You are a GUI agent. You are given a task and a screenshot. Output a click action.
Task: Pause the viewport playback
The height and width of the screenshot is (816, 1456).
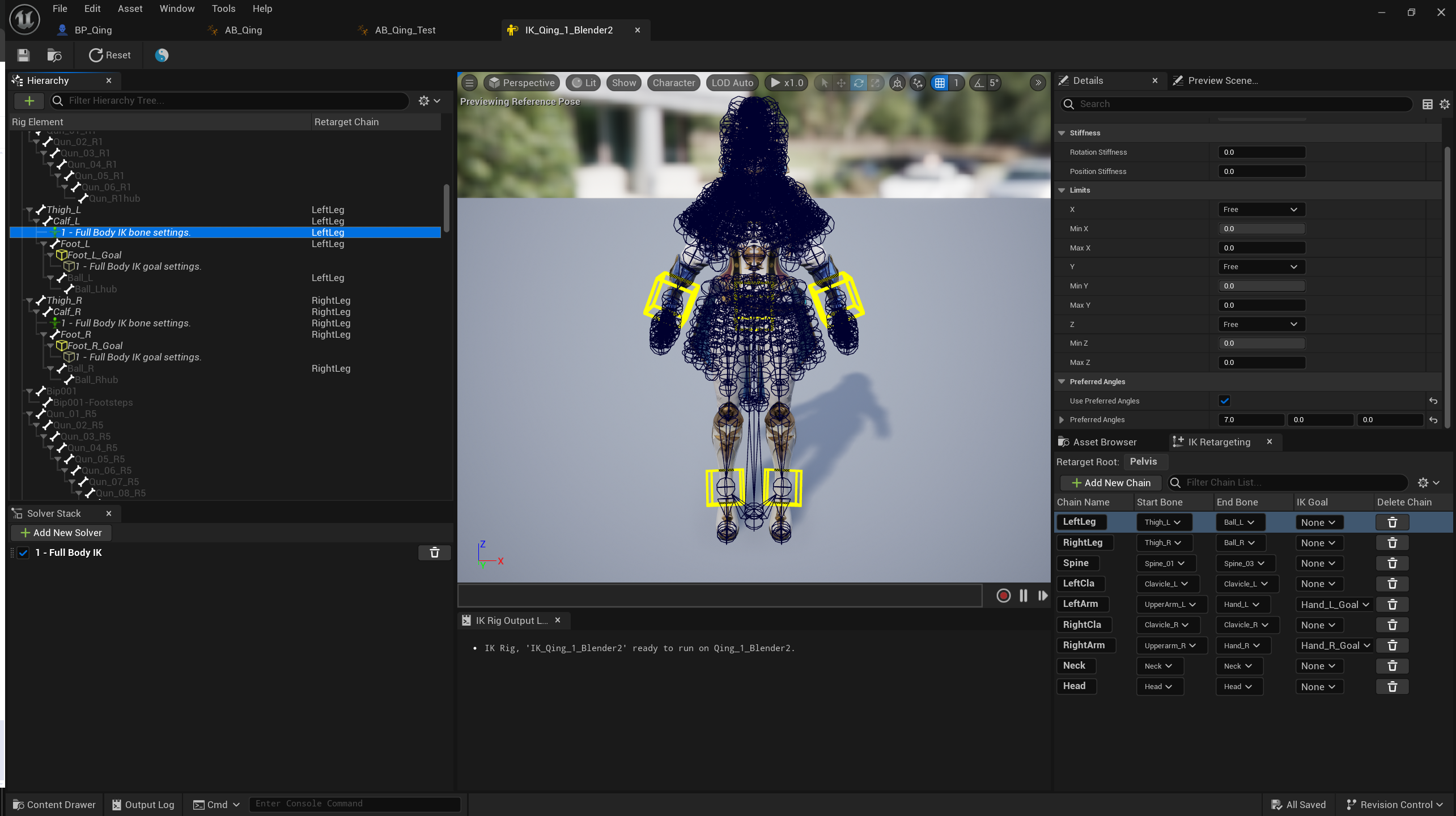point(1023,596)
